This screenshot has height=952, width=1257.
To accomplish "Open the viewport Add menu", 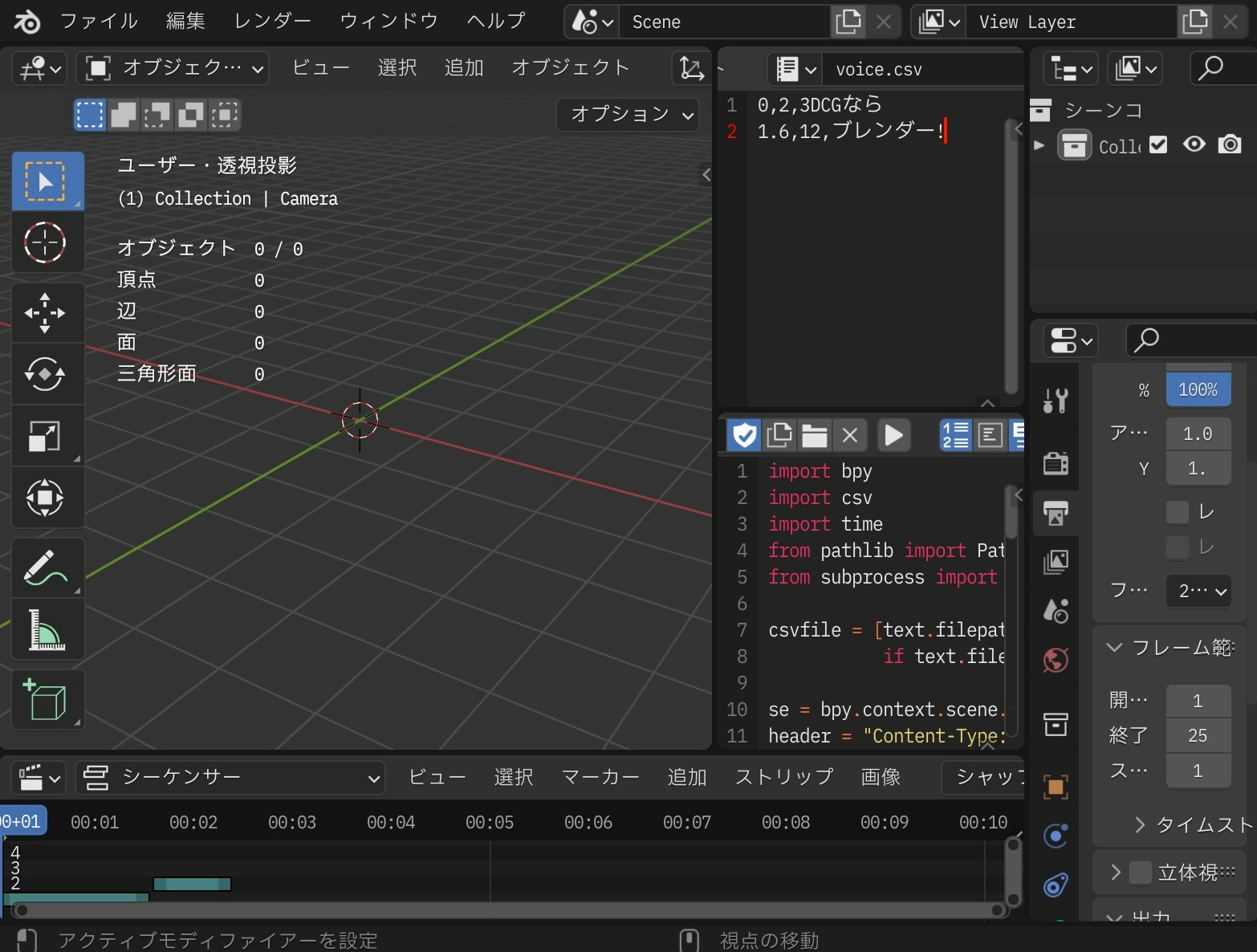I will click(x=464, y=68).
